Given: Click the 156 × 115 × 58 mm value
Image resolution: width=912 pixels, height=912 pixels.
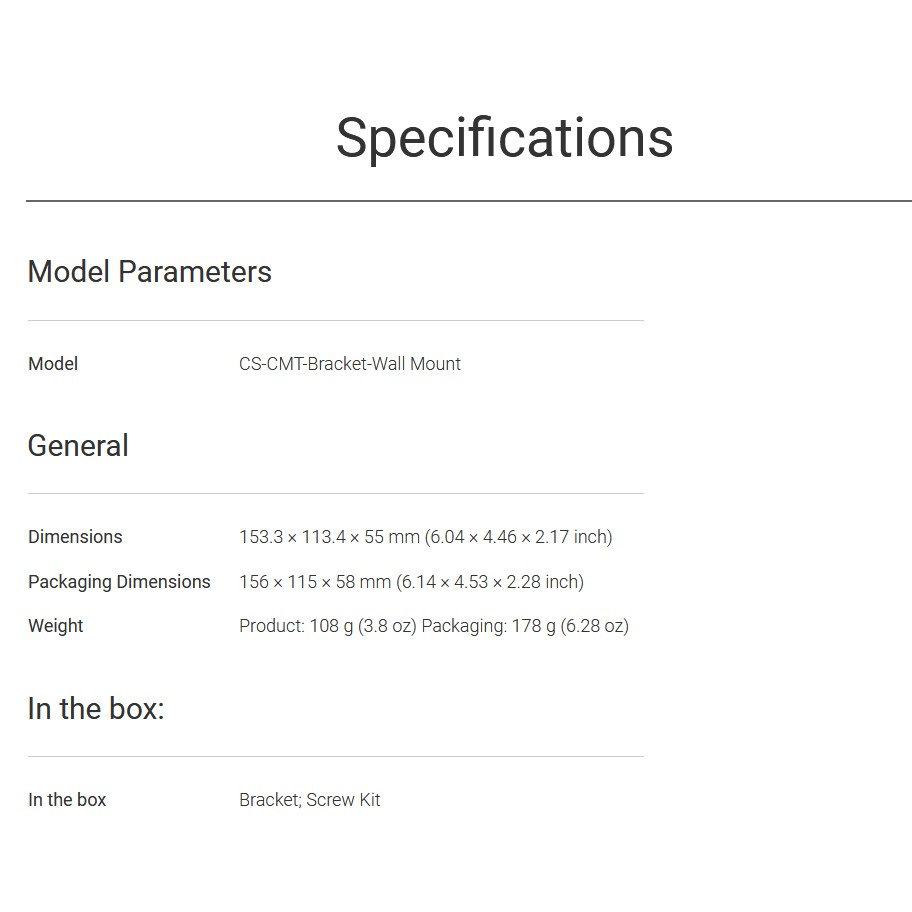Looking at the screenshot, I should (315, 582).
